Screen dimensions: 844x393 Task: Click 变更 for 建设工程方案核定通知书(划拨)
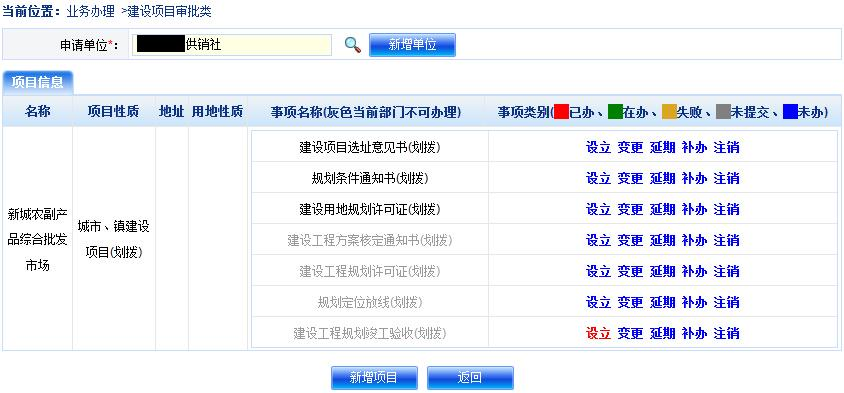point(630,240)
